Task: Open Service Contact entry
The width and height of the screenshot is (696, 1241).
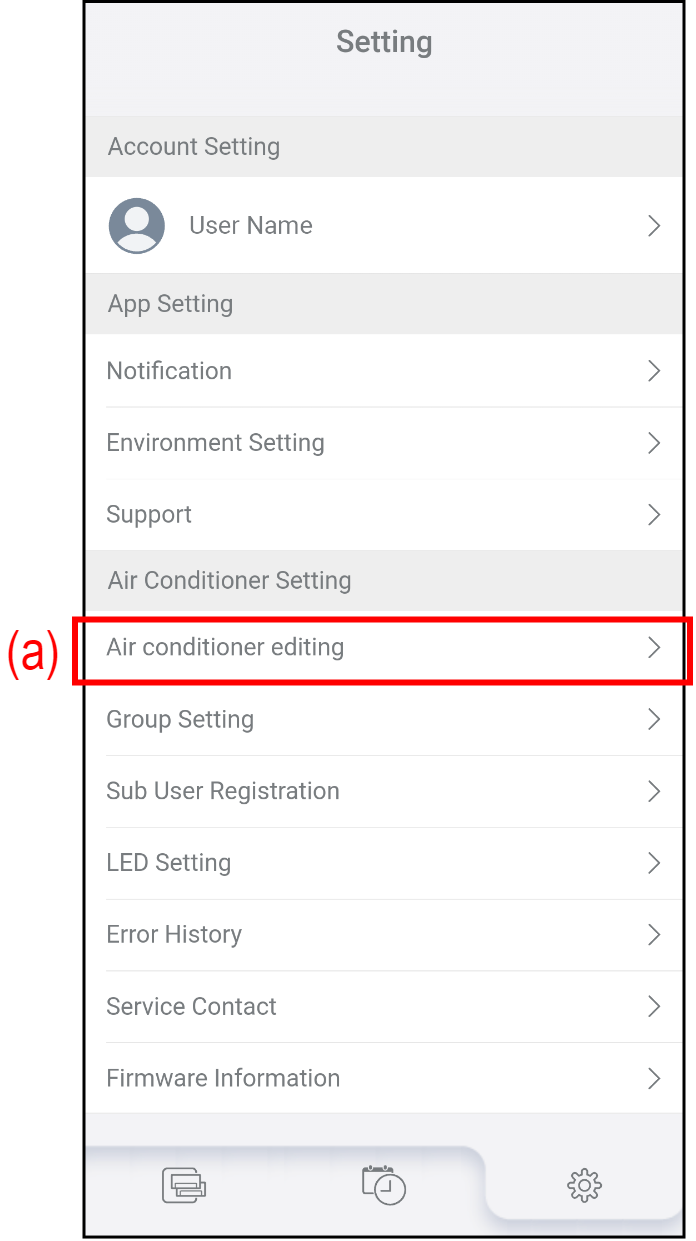Action: point(191,1007)
